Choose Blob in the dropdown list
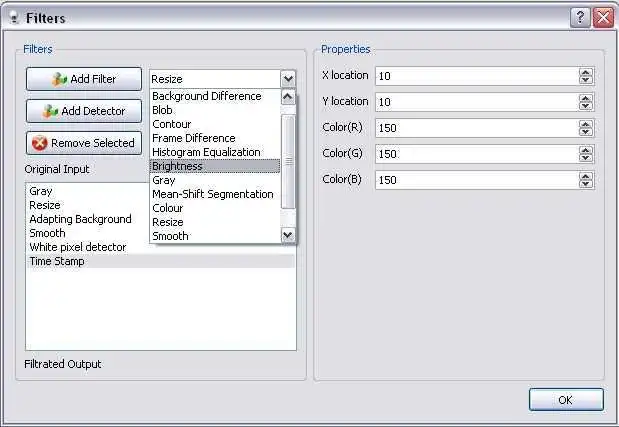The image size is (619, 427). tap(215, 110)
